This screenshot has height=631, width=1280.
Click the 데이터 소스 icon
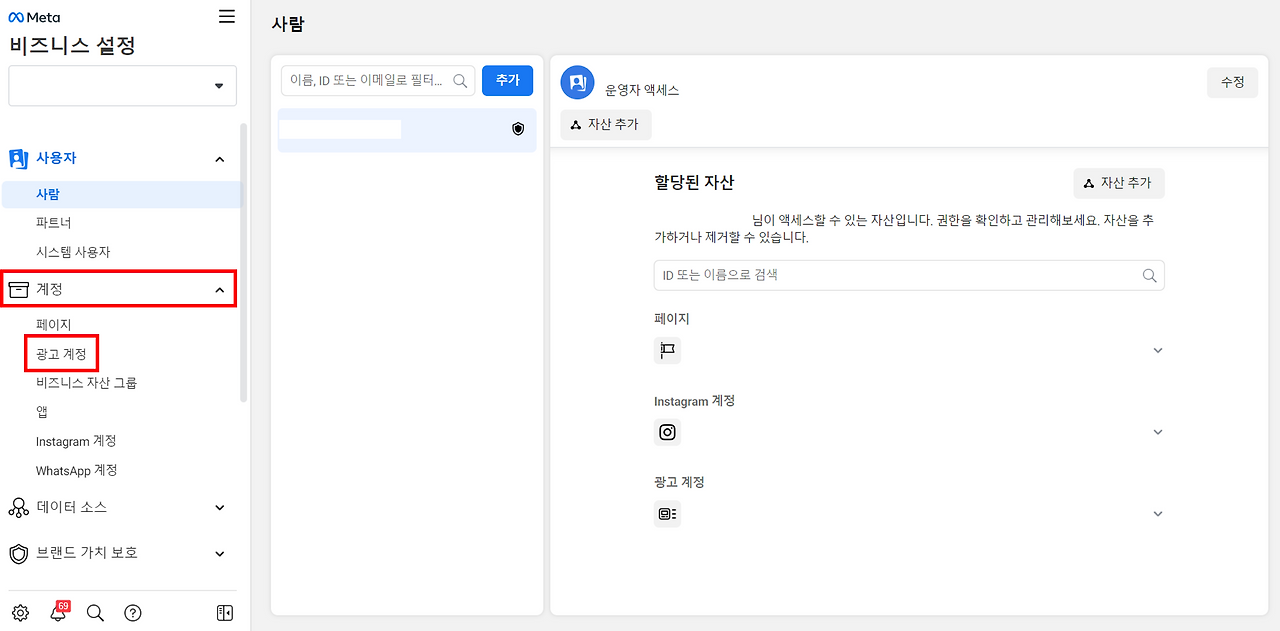(x=18, y=507)
